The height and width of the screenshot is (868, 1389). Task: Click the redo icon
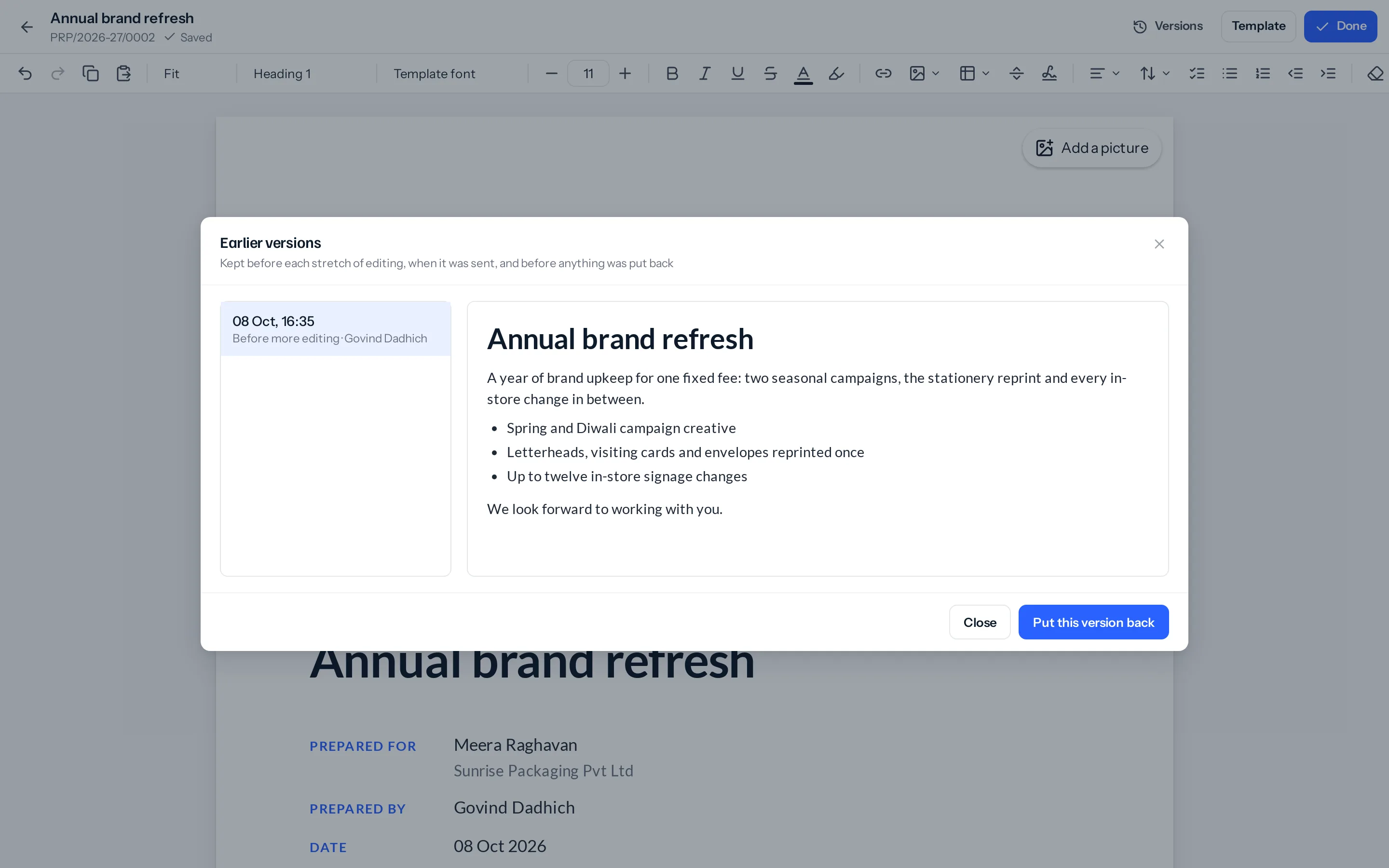[57, 73]
